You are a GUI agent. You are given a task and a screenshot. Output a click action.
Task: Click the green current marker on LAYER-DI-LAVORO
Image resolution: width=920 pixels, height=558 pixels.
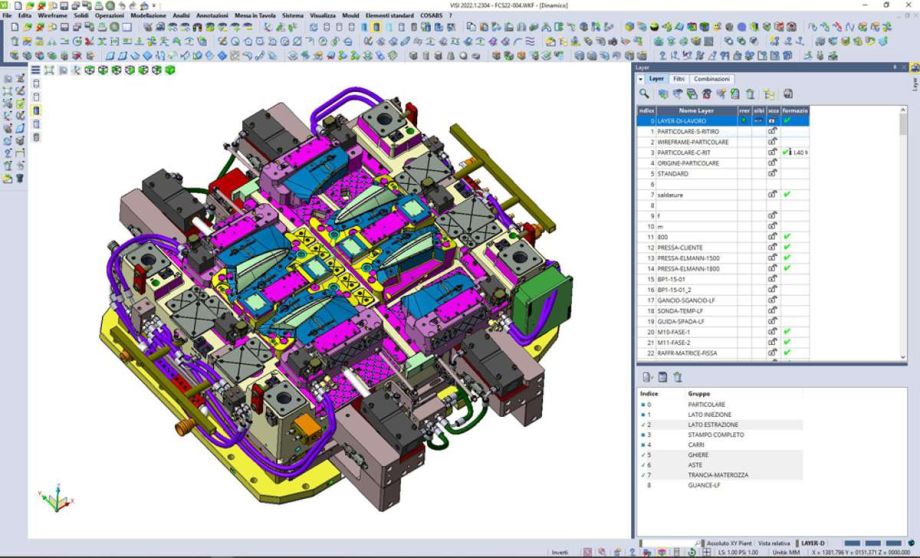click(x=744, y=120)
